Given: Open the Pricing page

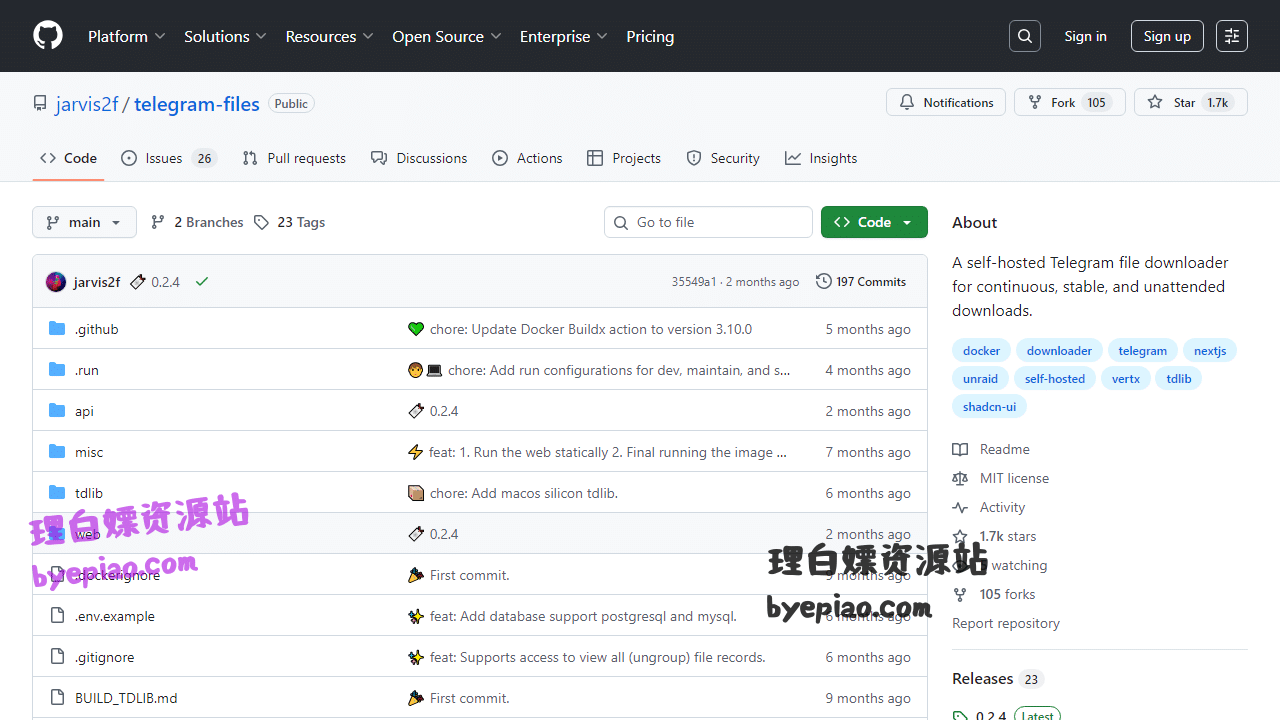Looking at the screenshot, I should pos(650,36).
